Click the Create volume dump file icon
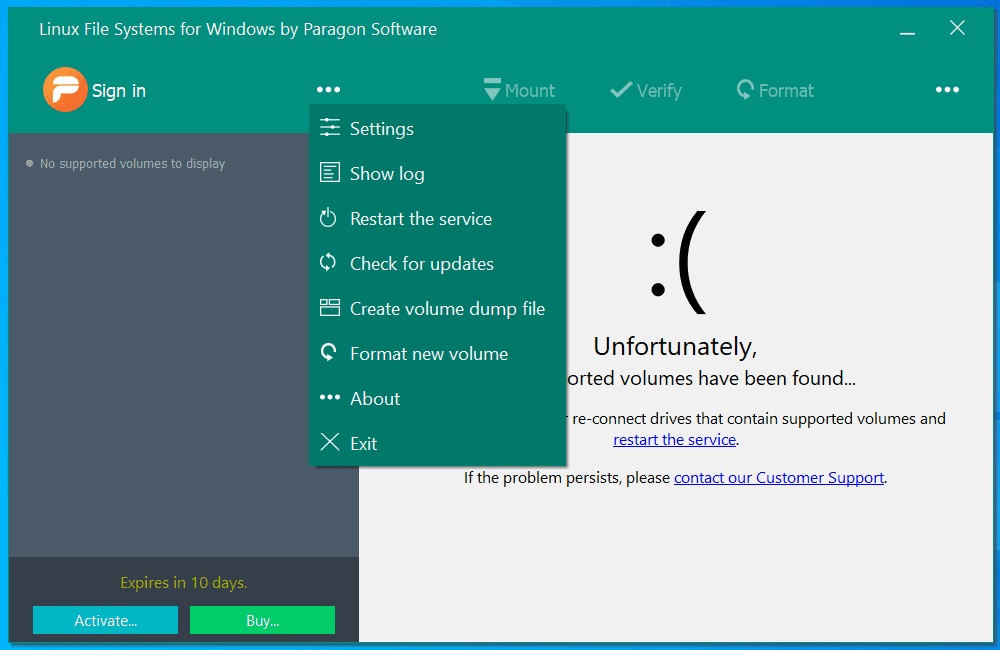This screenshot has width=1000, height=650. tap(330, 307)
